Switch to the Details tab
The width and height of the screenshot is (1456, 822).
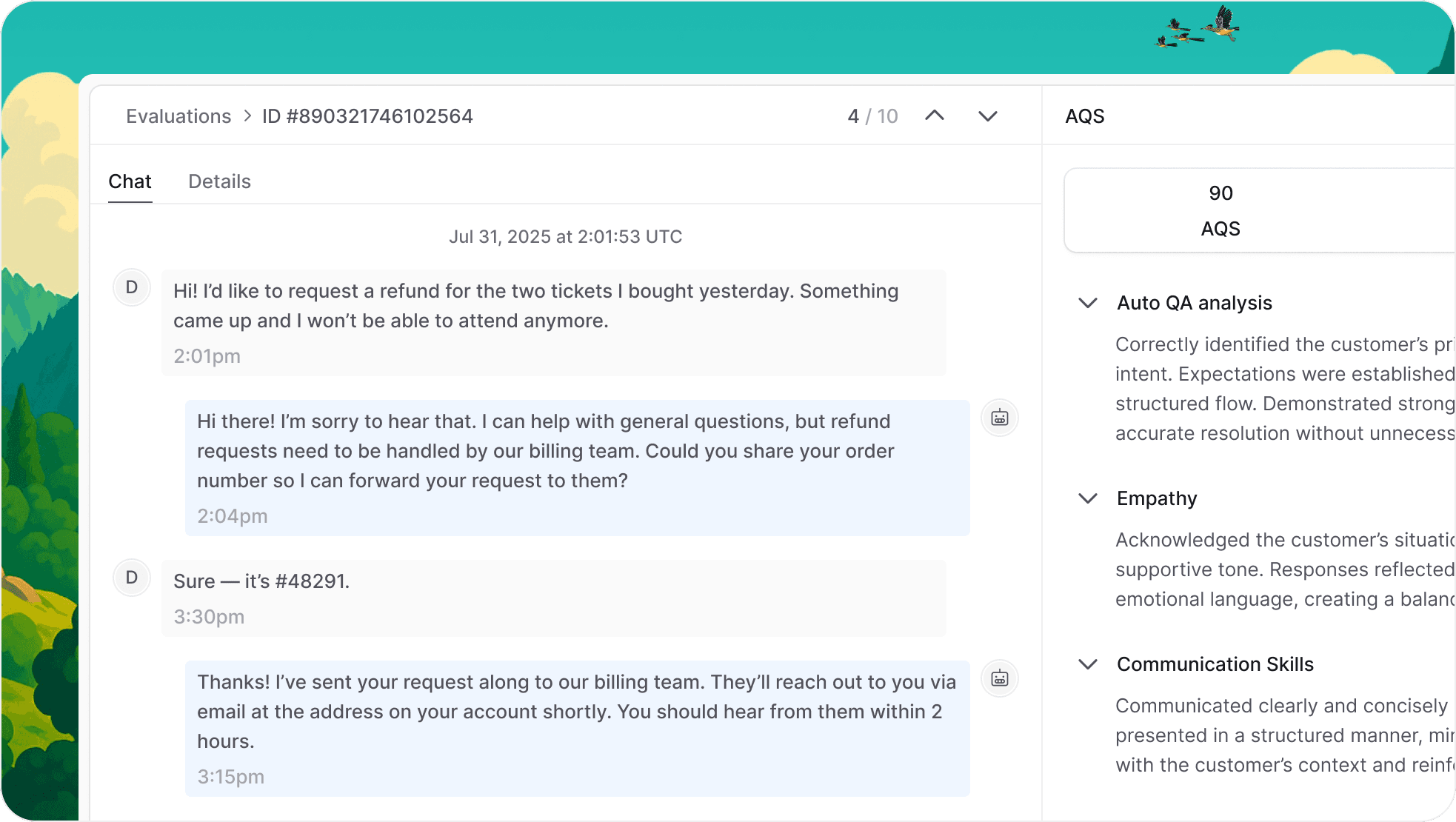point(219,181)
